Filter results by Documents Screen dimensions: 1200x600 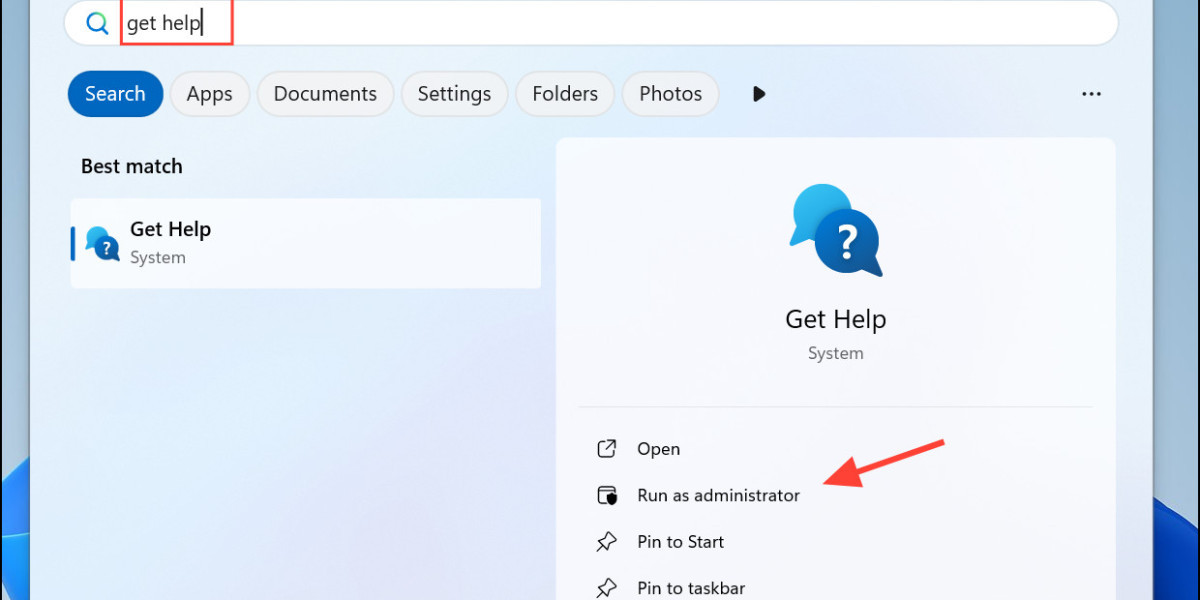[x=325, y=94]
